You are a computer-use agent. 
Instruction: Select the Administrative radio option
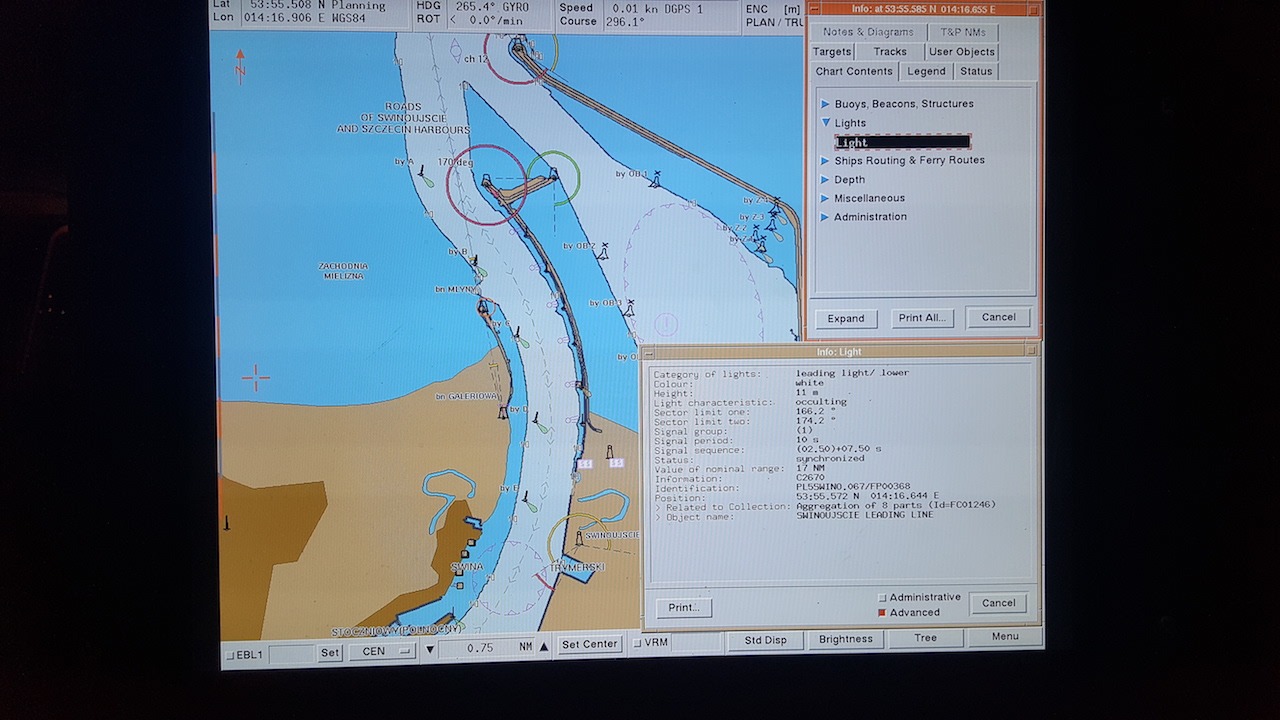(882, 598)
